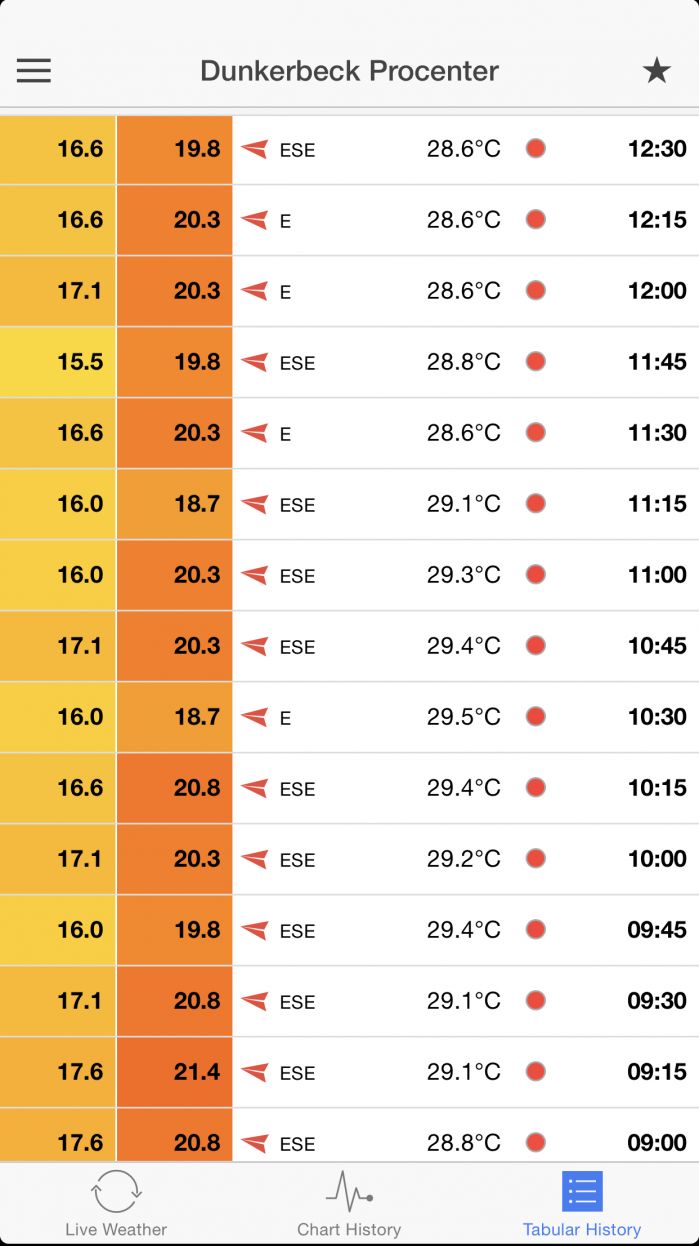Select the 10:15 row timestamp
The image size is (699, 1246).
(x=657, y=788)
